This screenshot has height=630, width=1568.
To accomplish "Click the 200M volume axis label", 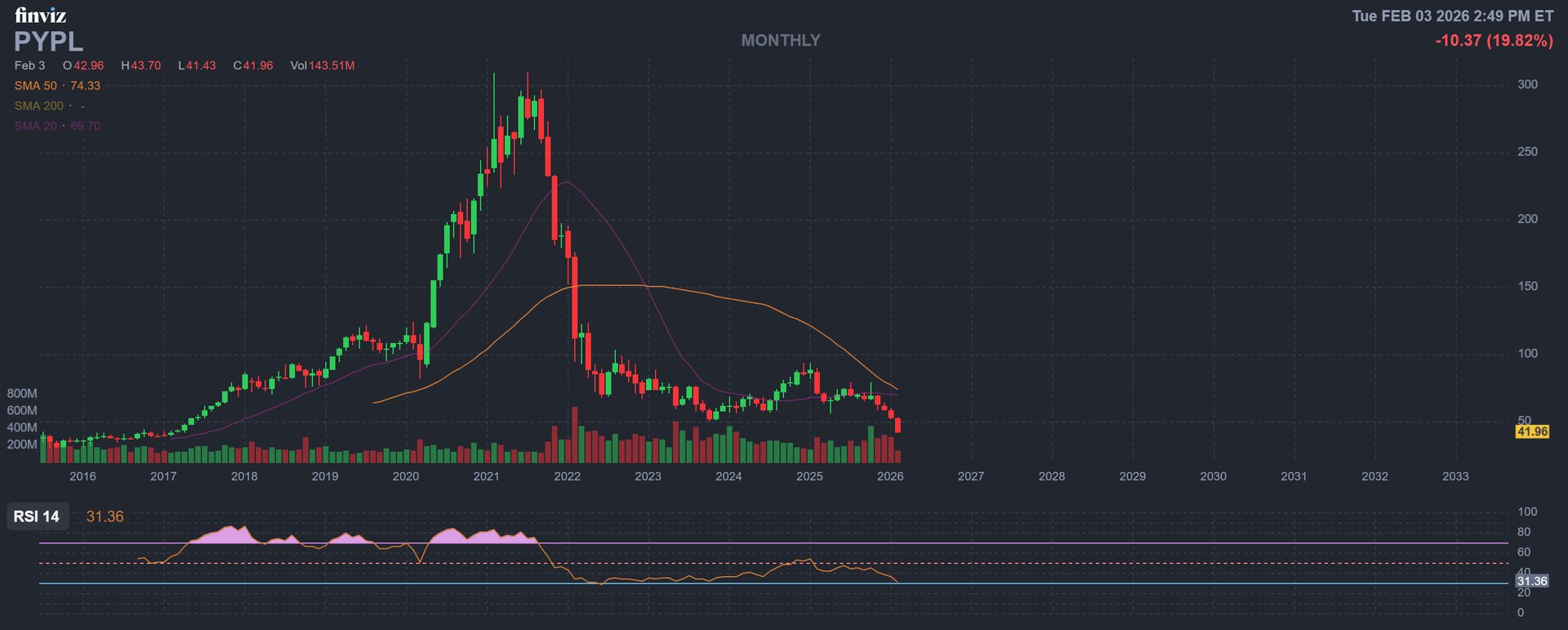I will pyautogui.click(x=22, y=445).
